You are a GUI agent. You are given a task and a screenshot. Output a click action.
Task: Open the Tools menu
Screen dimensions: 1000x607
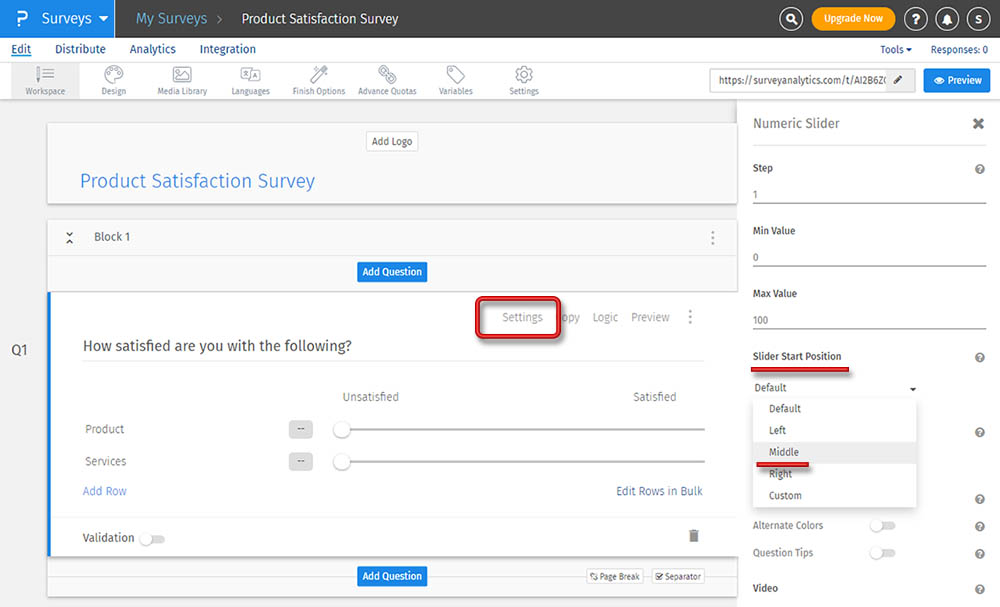(x=893, y=48)
